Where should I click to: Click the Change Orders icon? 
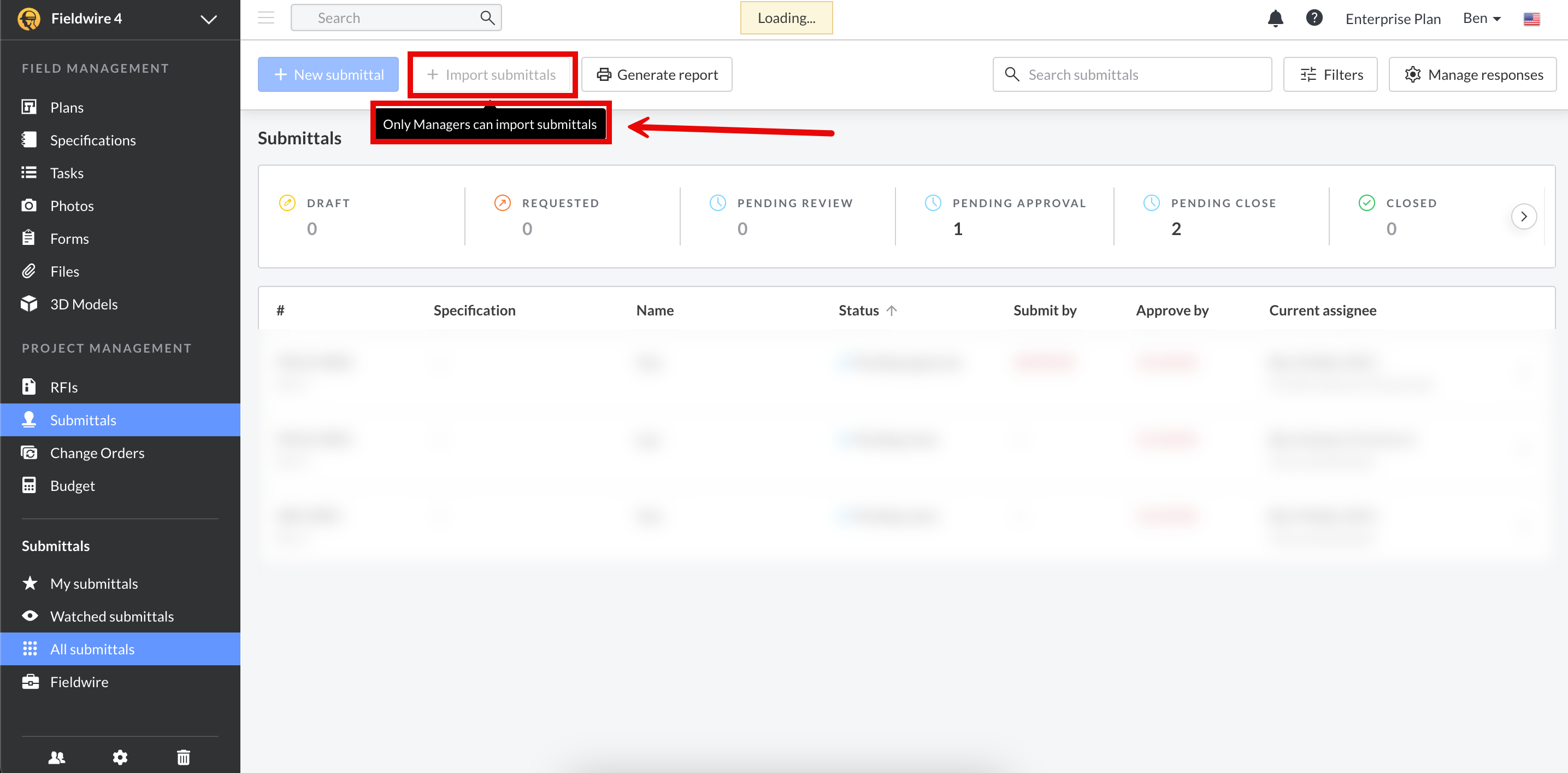pyautogui.click(x=28, y=453)
